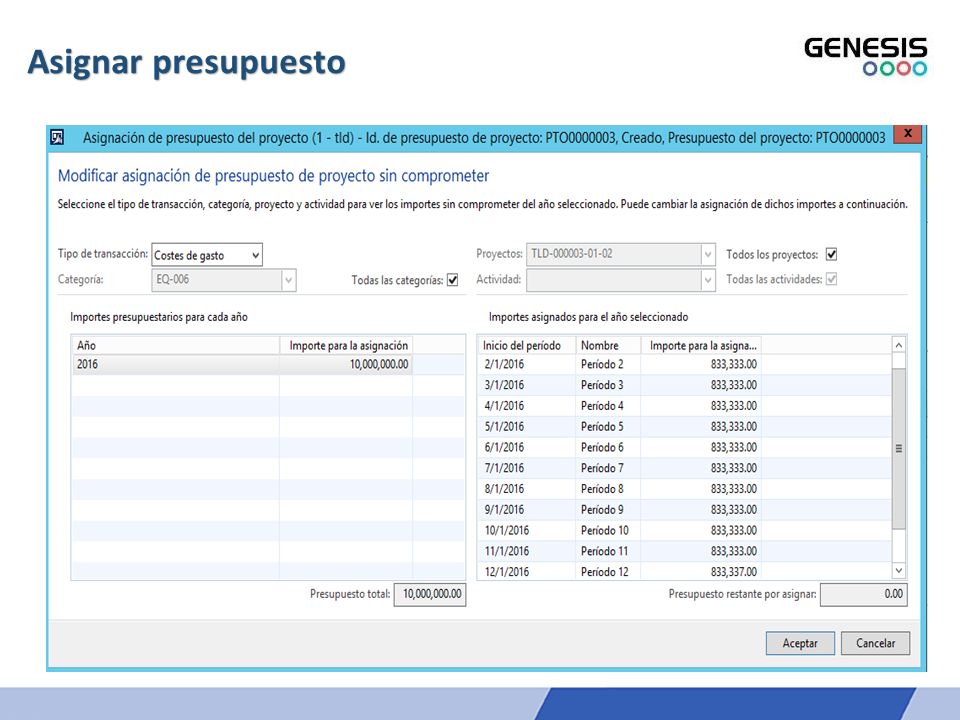Toggle the Todas las actividades checkbox
960x720 pixels.
(831, 279)
